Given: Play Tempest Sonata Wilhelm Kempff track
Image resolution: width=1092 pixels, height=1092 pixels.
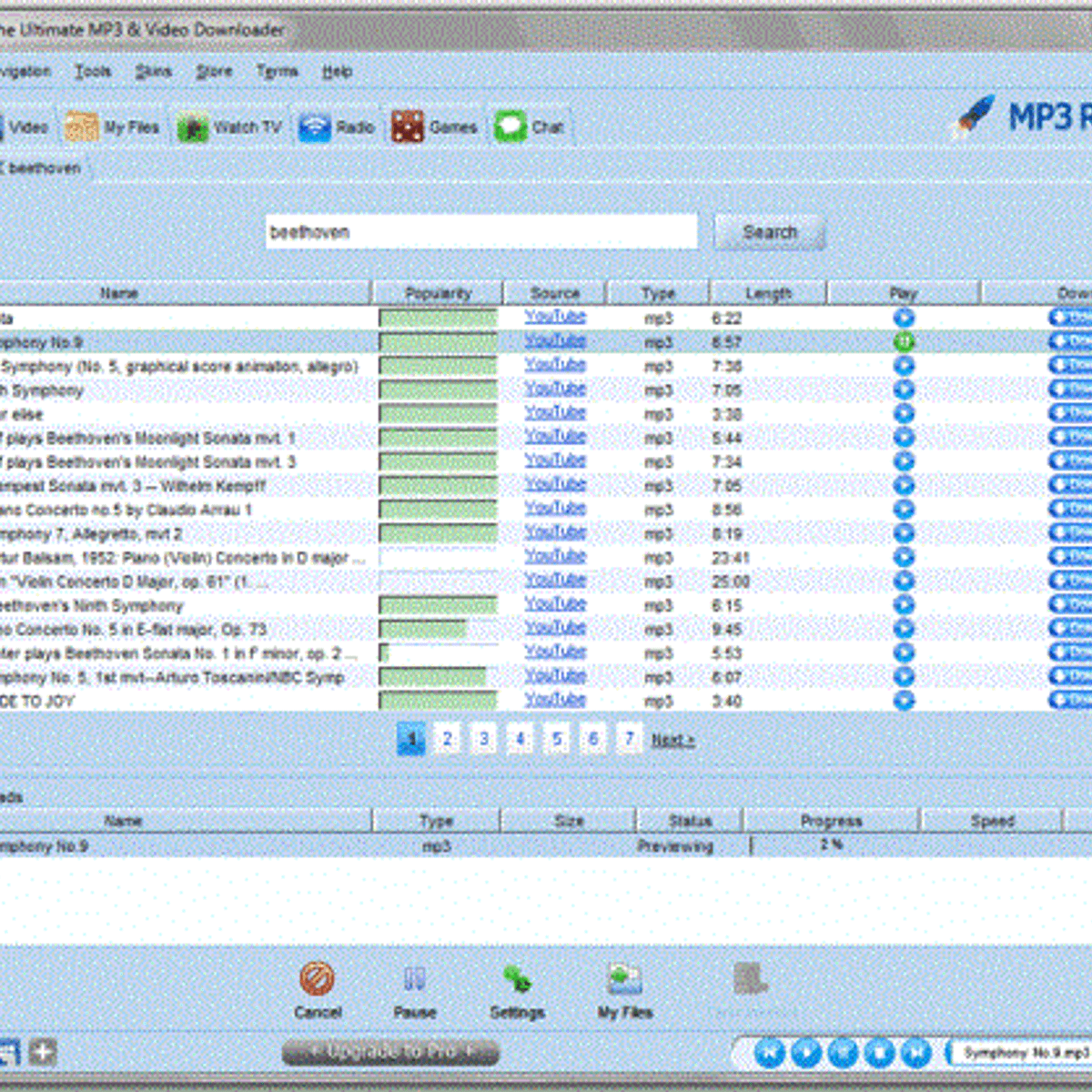Looking at the screenshot, I should (904, 485).
